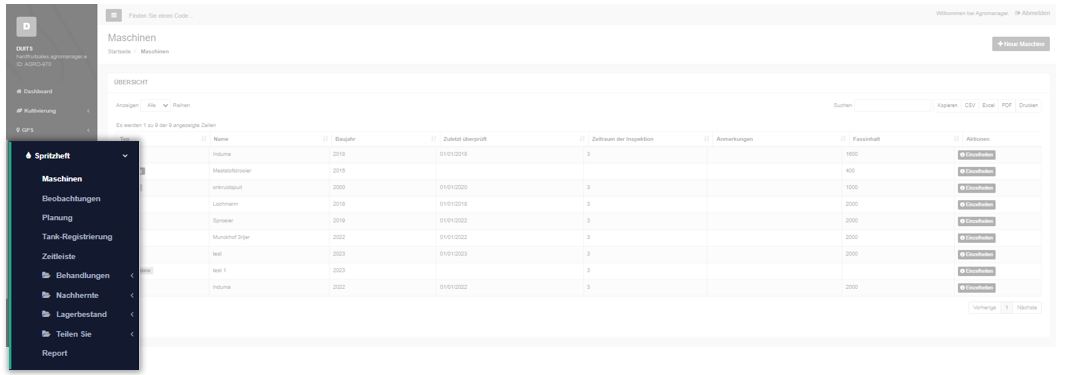Click the Spritzheft droplet icon
The height and width of the screenshot is (375, 1068).
pos(29,156)
